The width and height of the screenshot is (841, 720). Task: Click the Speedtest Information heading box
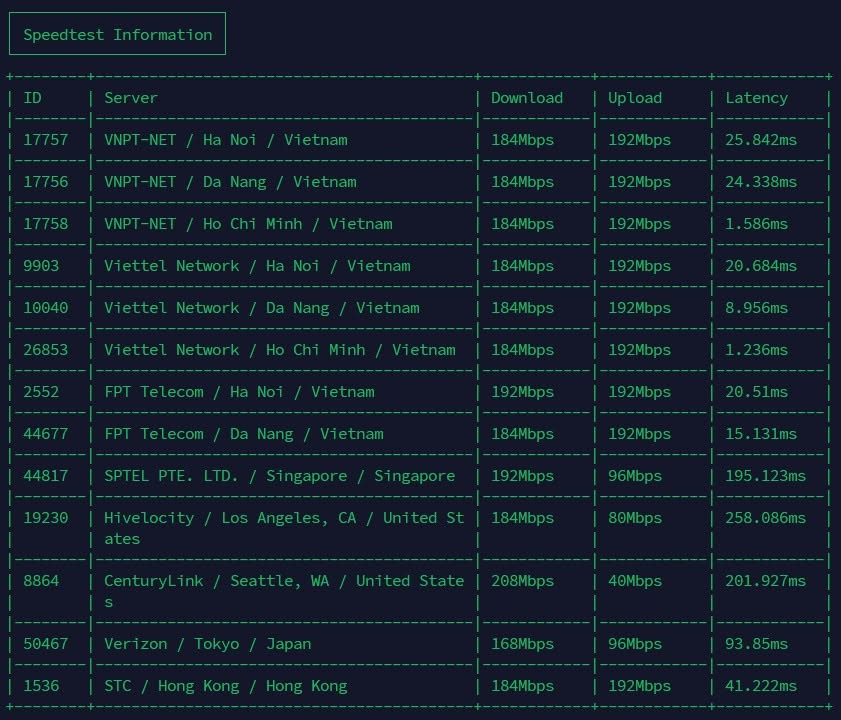117,34
